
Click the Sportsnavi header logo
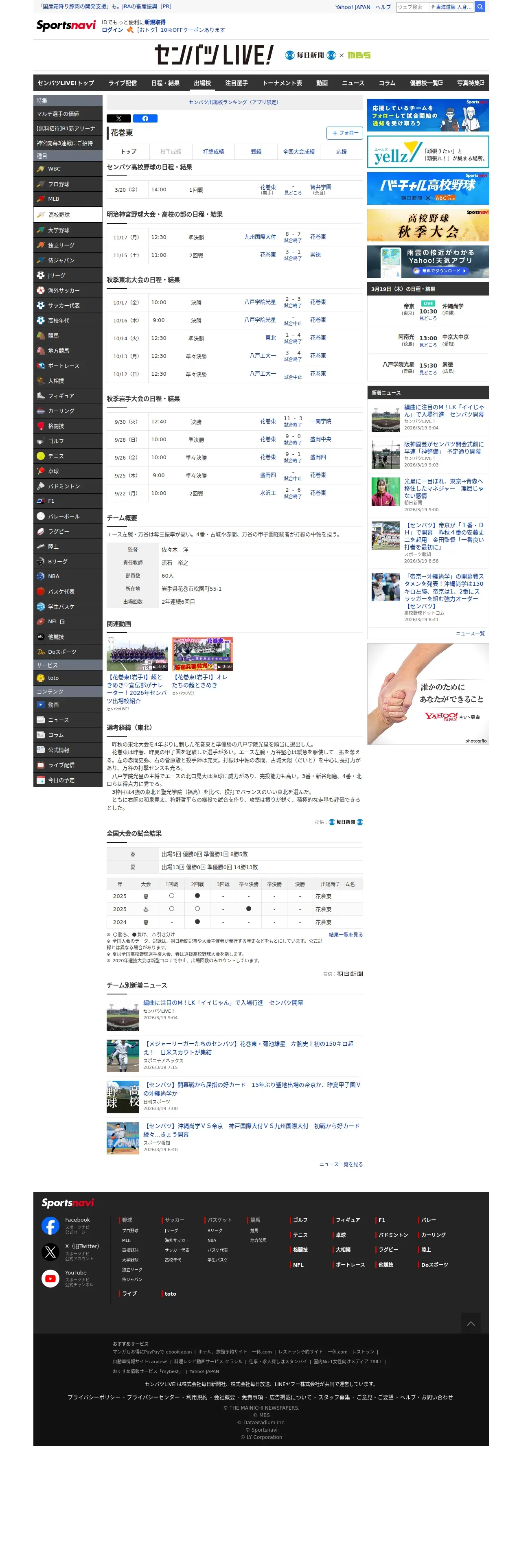coord(66,25)
